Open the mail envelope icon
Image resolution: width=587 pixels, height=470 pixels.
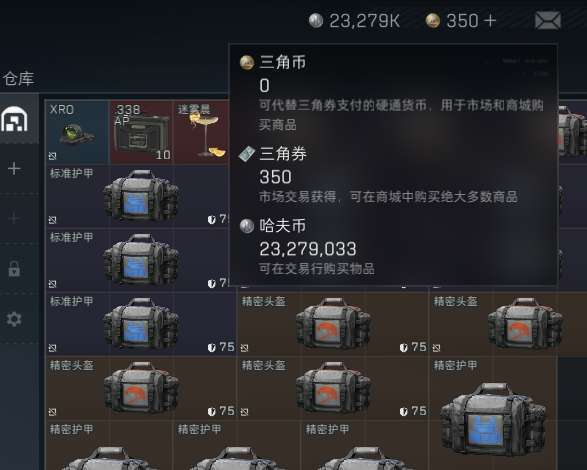[548, 20]
